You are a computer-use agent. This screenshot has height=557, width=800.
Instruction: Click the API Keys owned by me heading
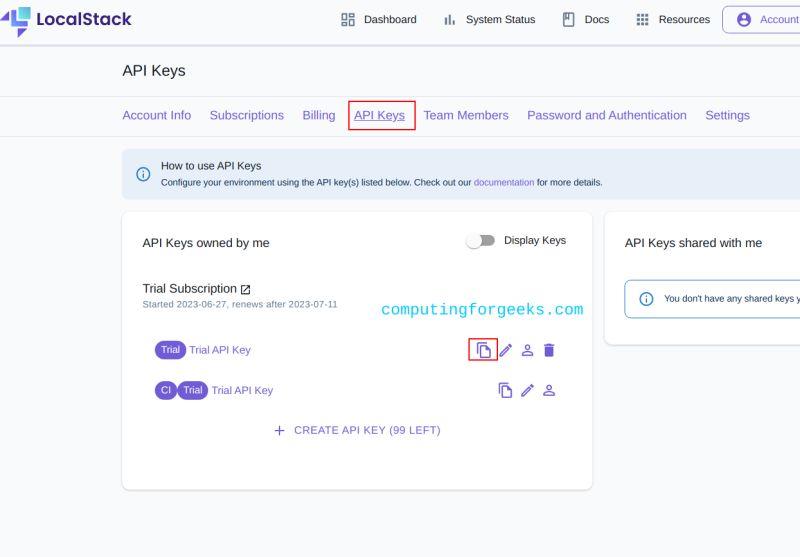pyautogui.click(x=206, y=243)
